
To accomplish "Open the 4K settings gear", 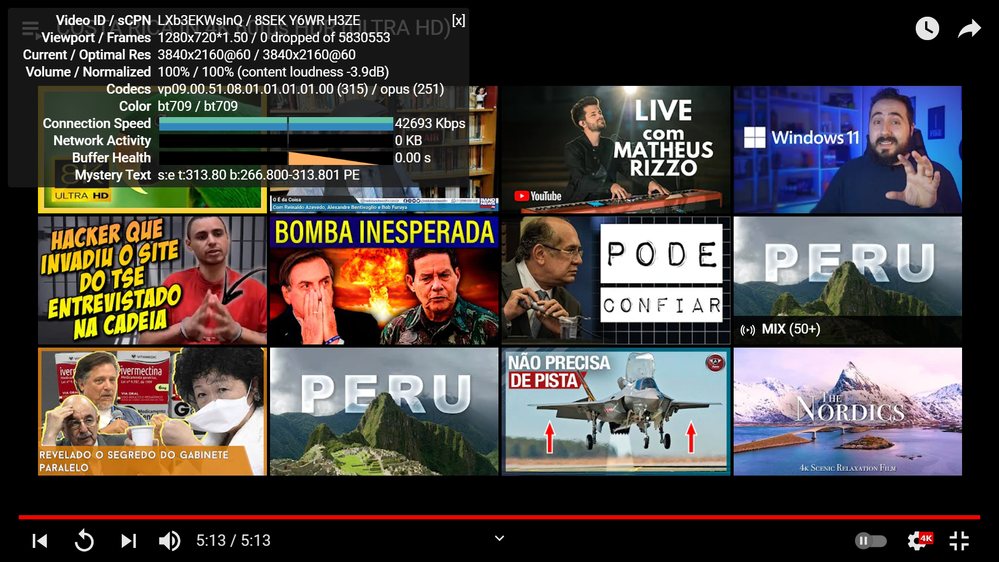I will (x=919, y=540).
